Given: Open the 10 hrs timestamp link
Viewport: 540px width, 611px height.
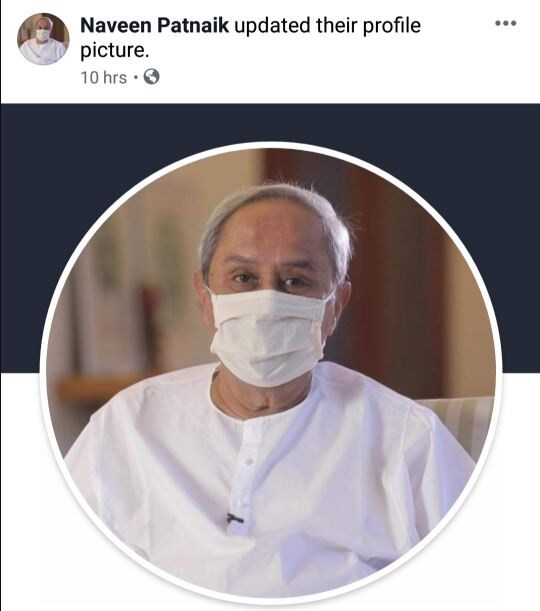Looking at the screenshot, I should 104,77.
